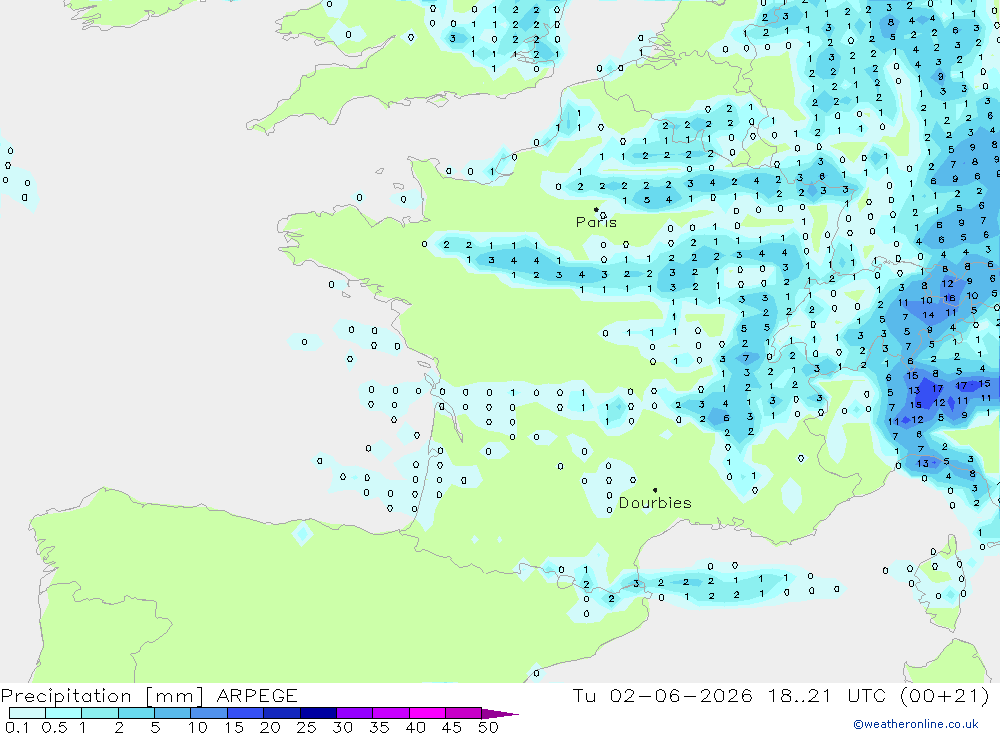Click the legend arrow tip above 50 mm
The image size is (1000, 733).
[x=501, y=714]
